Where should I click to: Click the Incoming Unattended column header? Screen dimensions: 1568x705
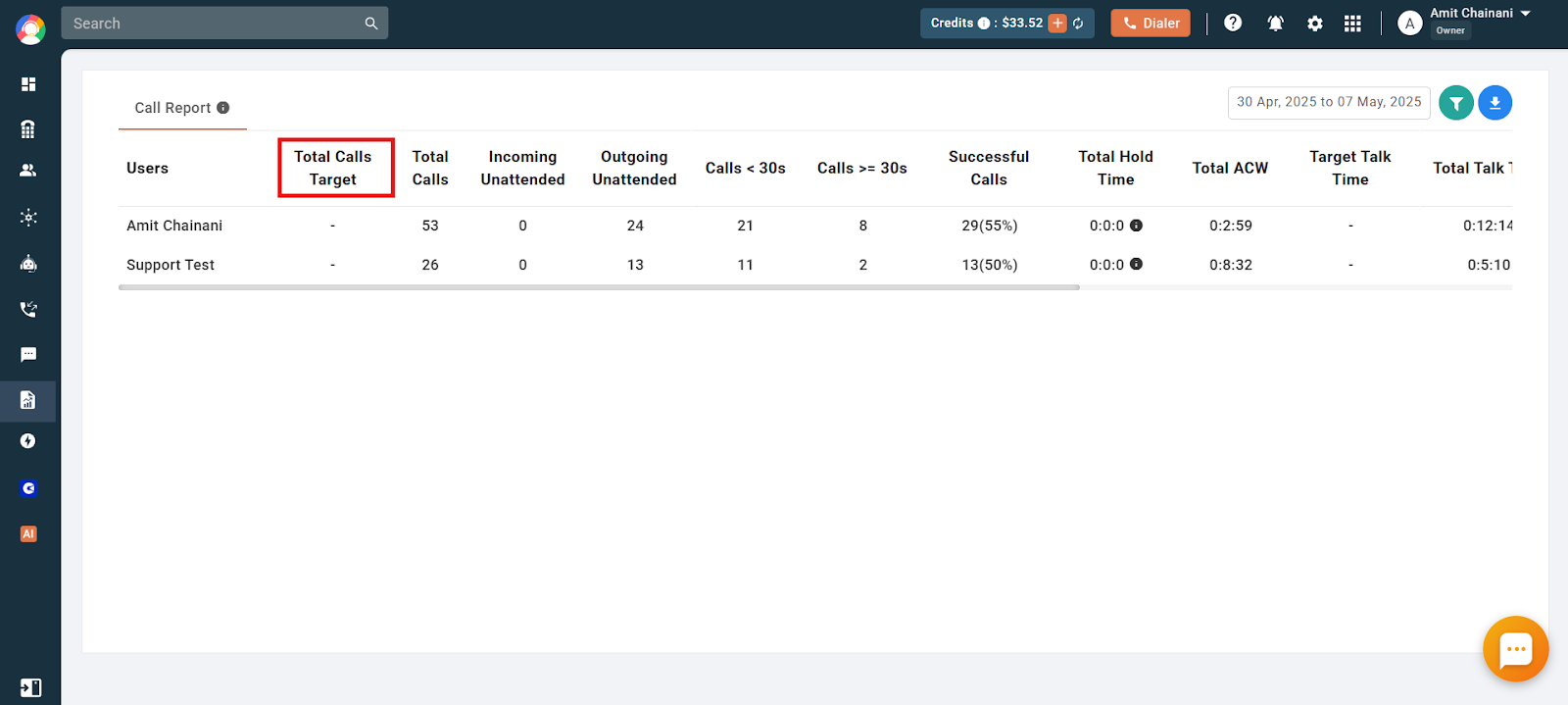pyautogui.click(x=522, y=168)
